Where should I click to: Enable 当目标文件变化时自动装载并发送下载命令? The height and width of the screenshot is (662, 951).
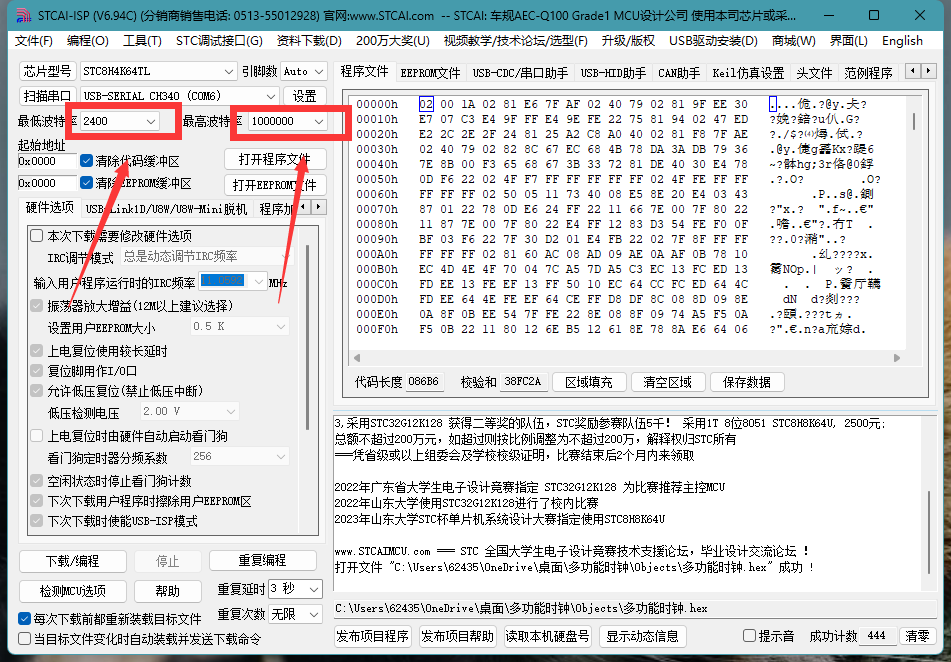pos(24,638)
